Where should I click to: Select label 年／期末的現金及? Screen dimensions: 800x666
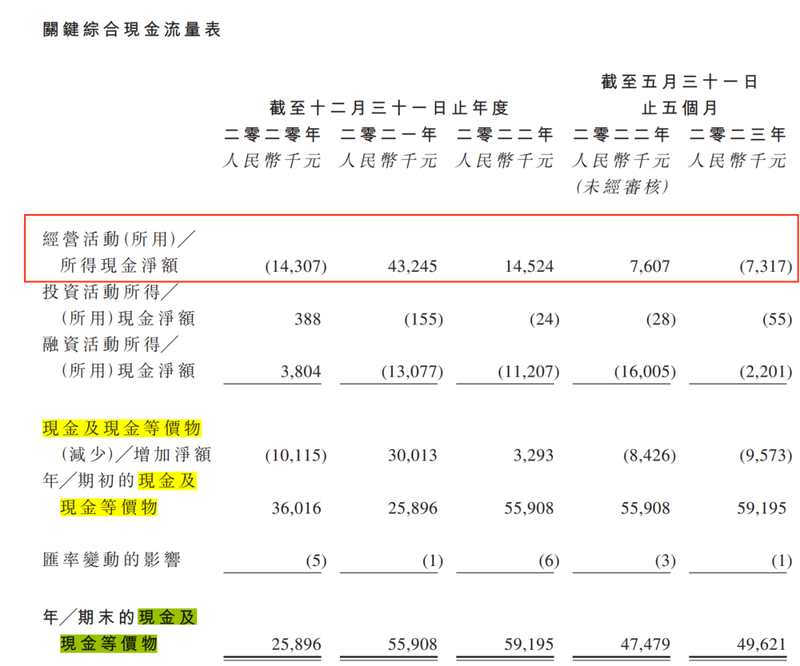(x=119, y=617)
